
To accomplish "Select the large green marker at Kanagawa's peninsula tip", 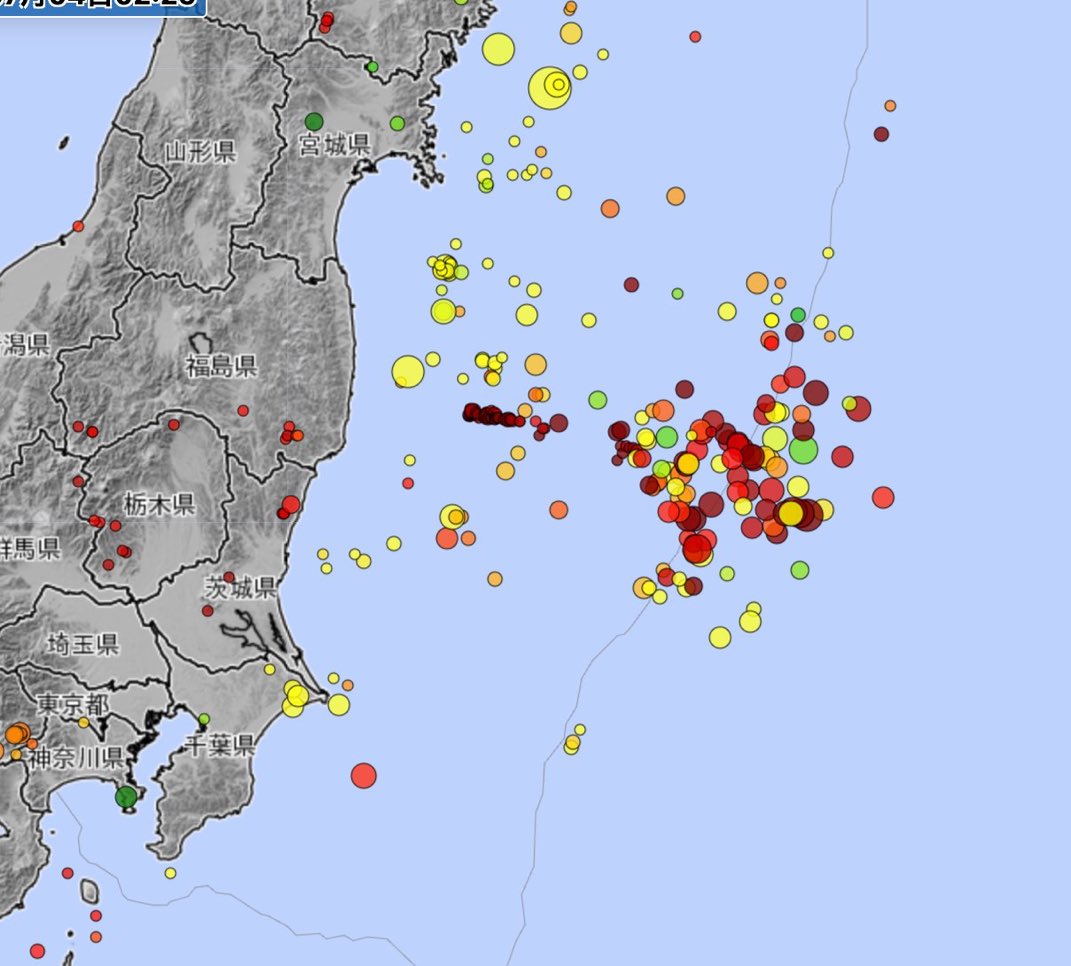I will 126,797.
